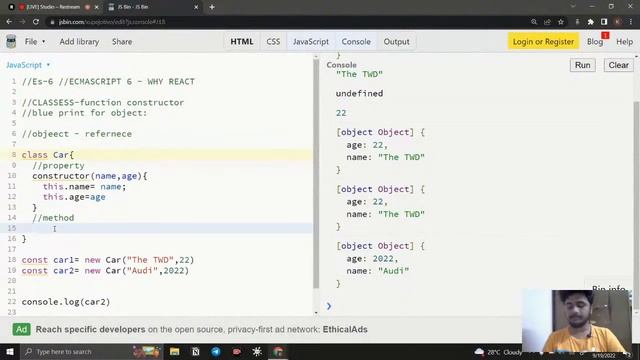Screen dimensions: 640x360
Task: Open the Add library menu
Action: 79,42
